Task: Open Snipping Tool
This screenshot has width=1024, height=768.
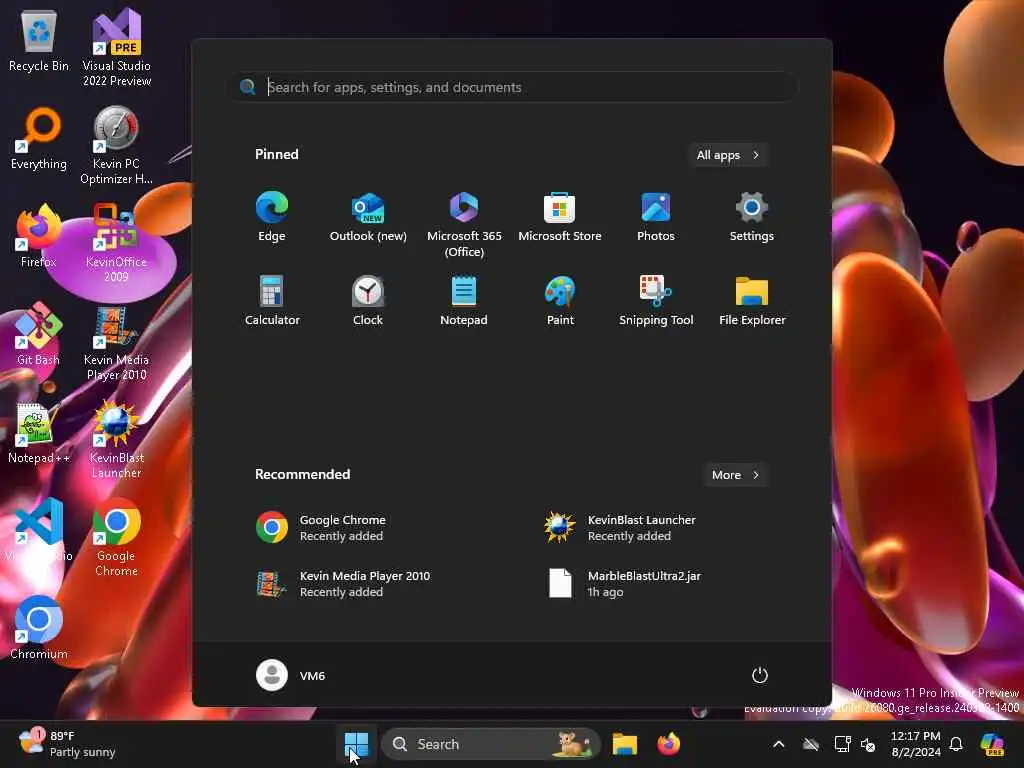Action: coord(656,301)
